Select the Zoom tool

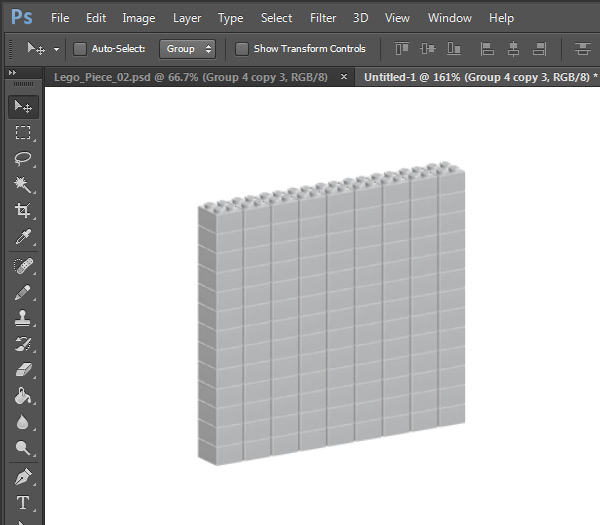(x=23, y=448)
